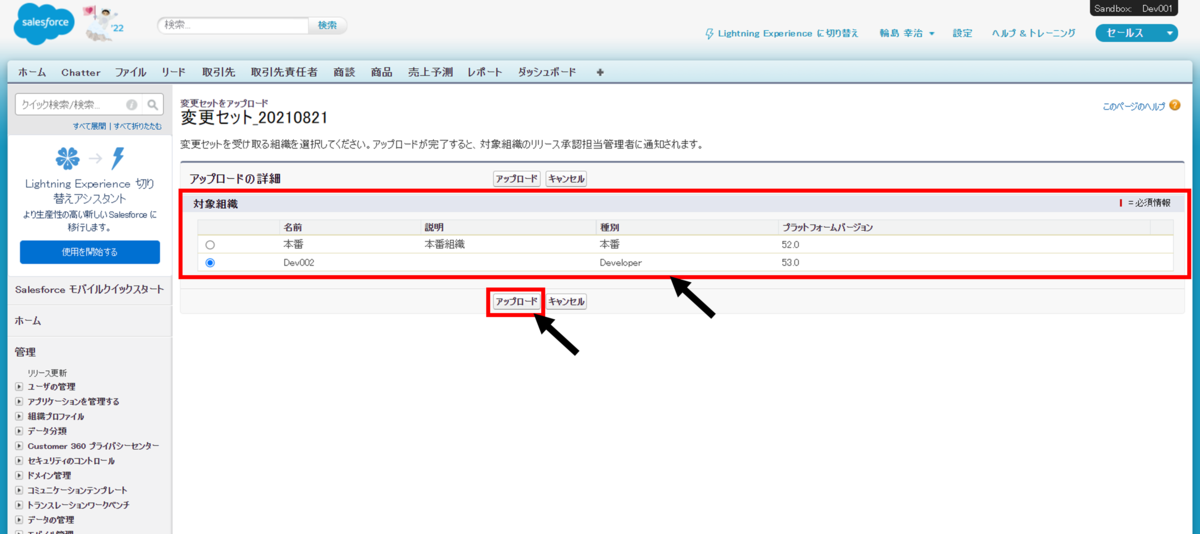This screenshot has width=1200, height=534.
Task: Click the プラットフォームバージョン column header
Action: 828,227
